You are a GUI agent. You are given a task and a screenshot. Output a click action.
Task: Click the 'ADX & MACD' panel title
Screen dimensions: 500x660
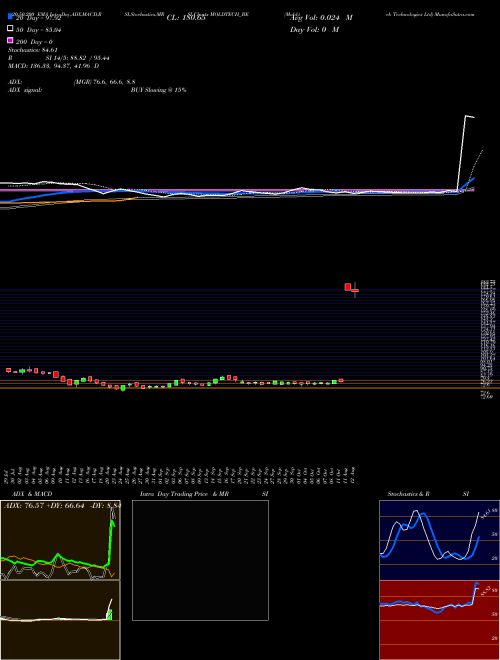pos(32,494)
